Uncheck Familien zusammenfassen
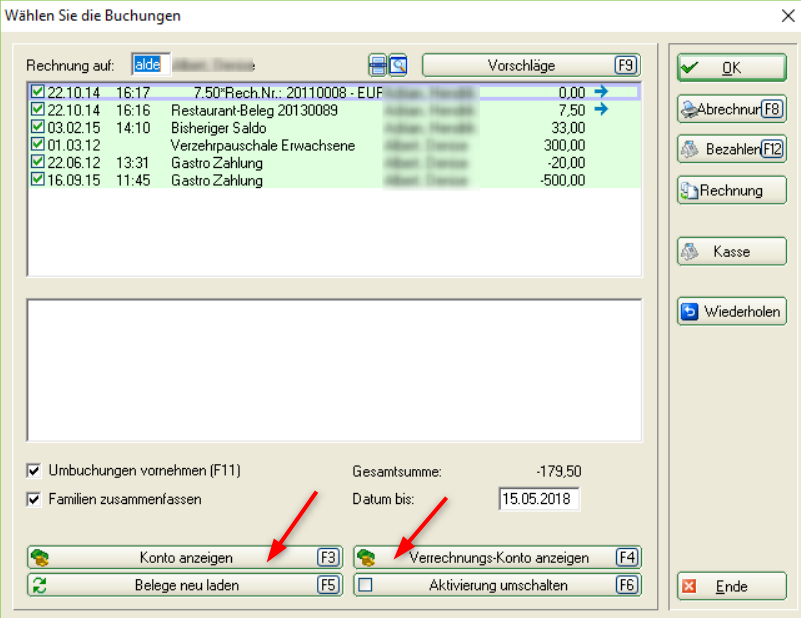This screenshot has height=618, width=801. [35, 498]
